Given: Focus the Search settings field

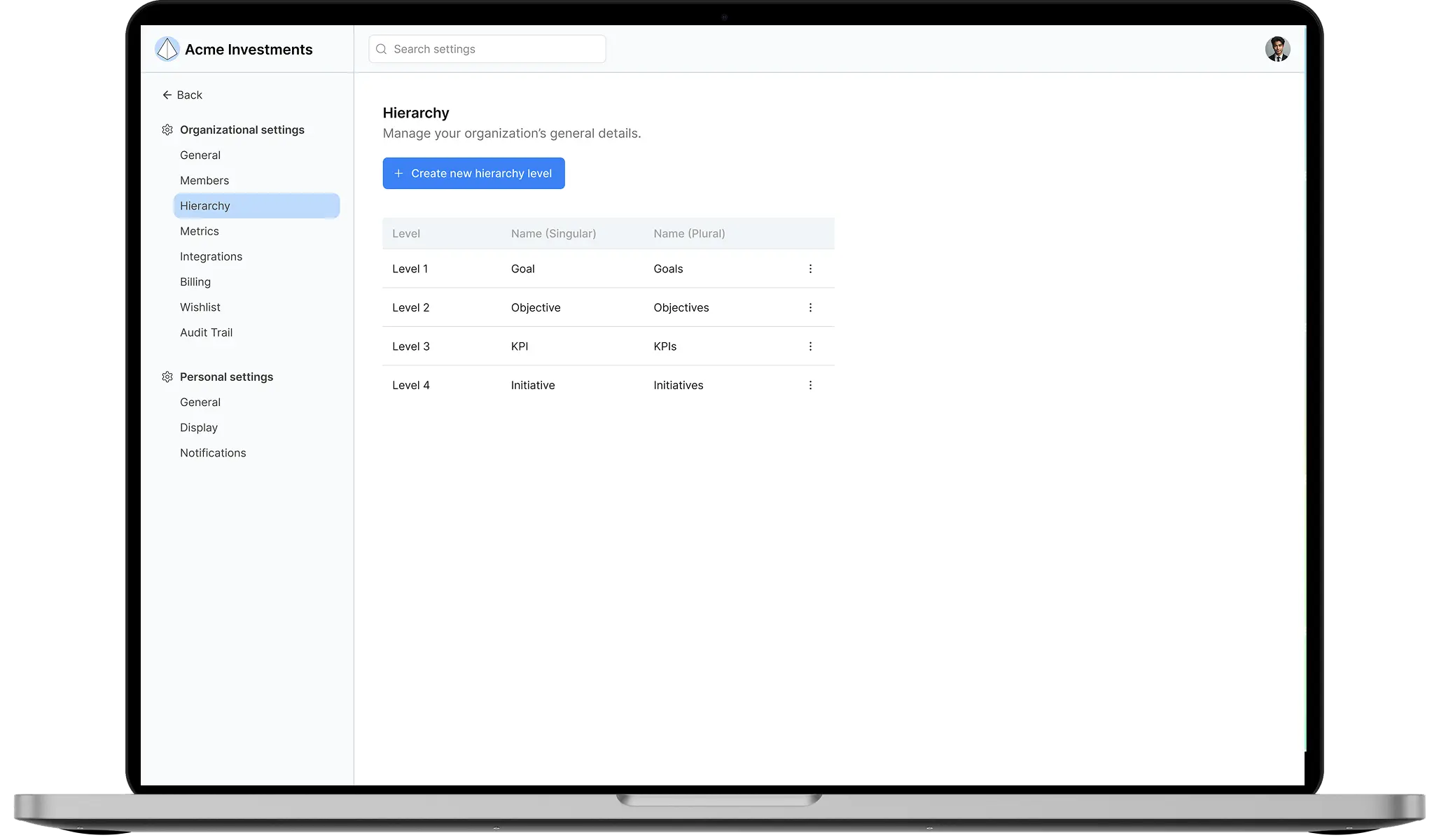Looking at the screenshot, I should coord(487,49).
